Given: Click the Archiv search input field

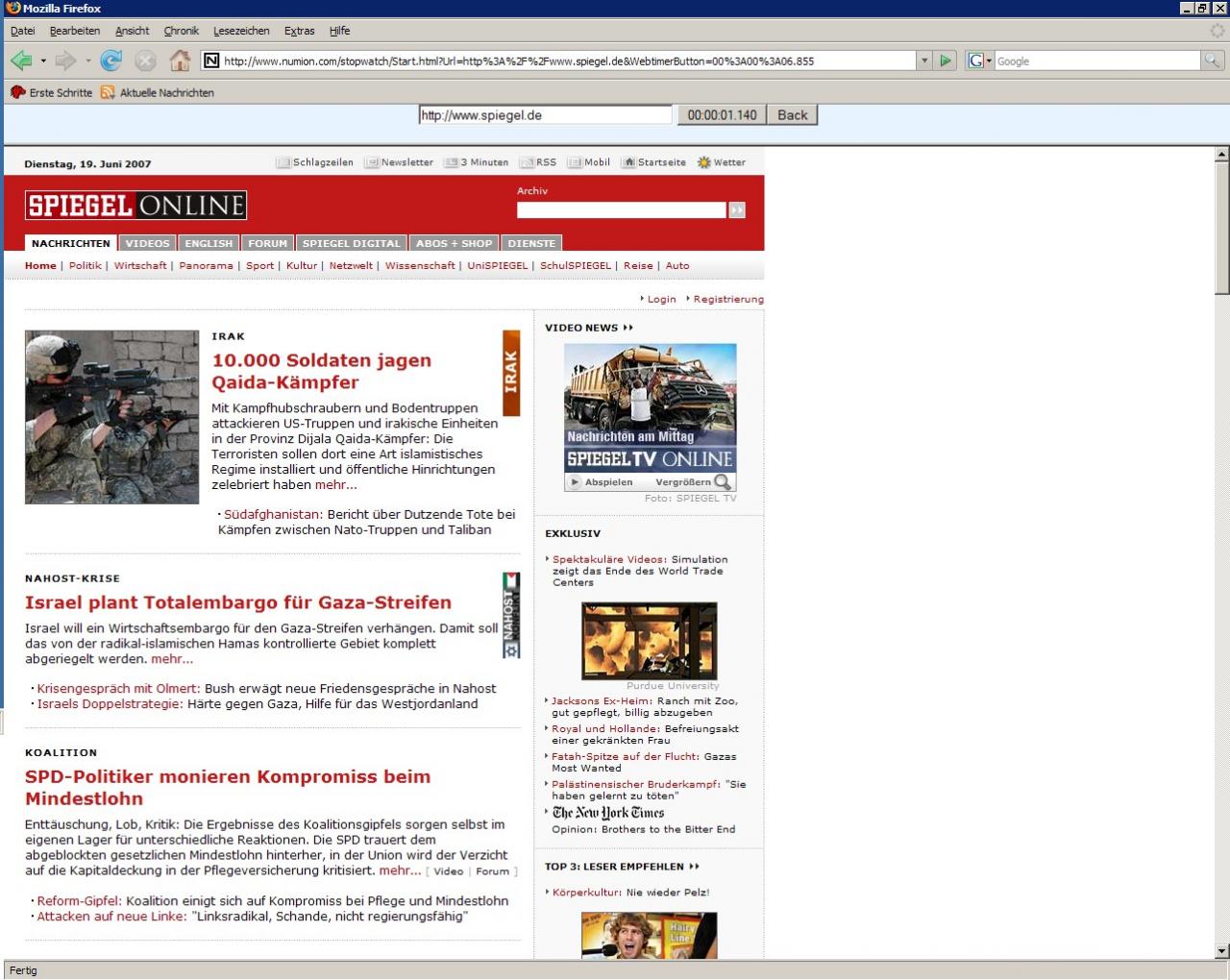Looking at the screenshot, I should pyautogui.click(x=622, y=209).
